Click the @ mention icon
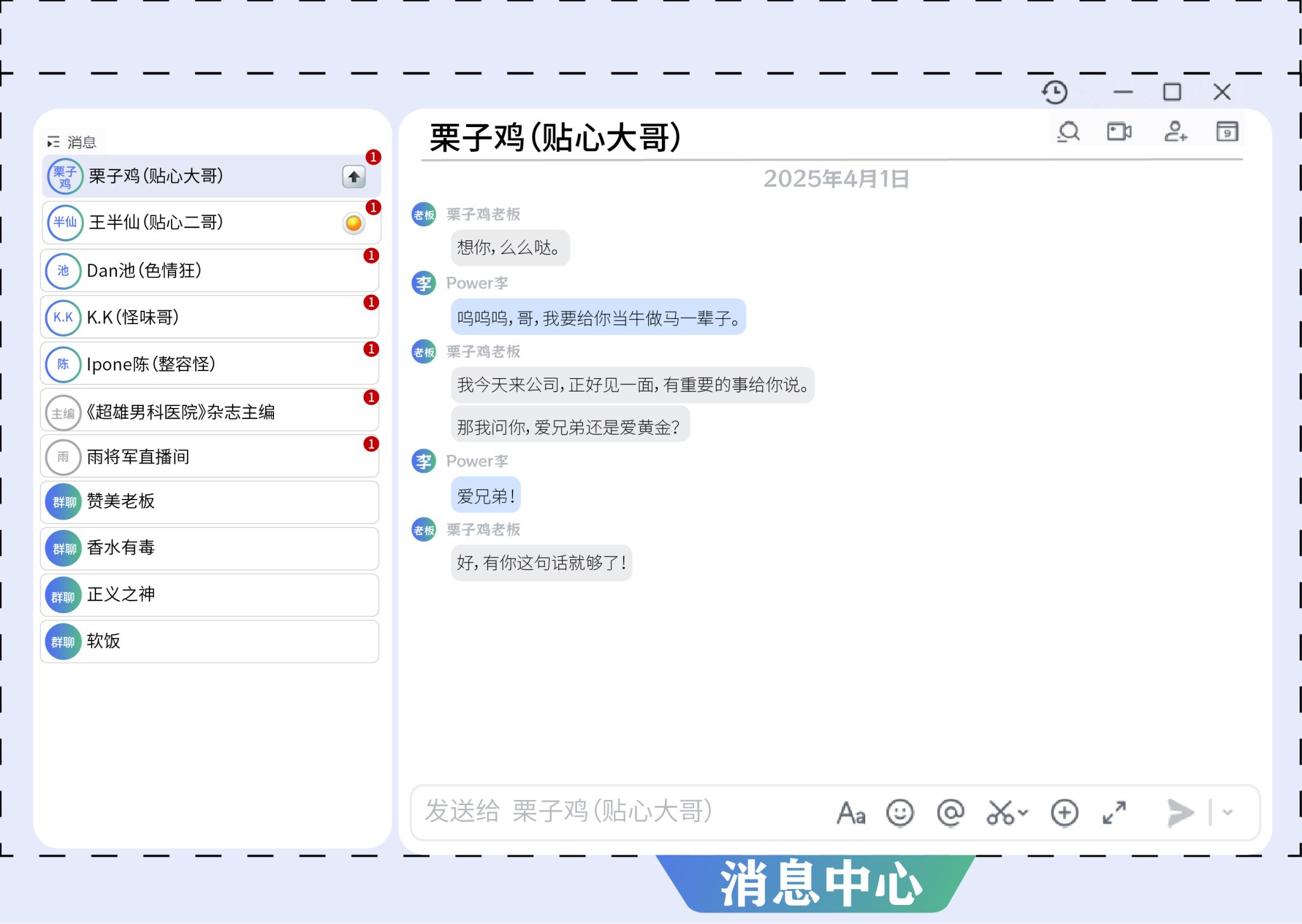The width and height of the screenshot is (1302, 924). pyautogui.click(x=950, y=813)
